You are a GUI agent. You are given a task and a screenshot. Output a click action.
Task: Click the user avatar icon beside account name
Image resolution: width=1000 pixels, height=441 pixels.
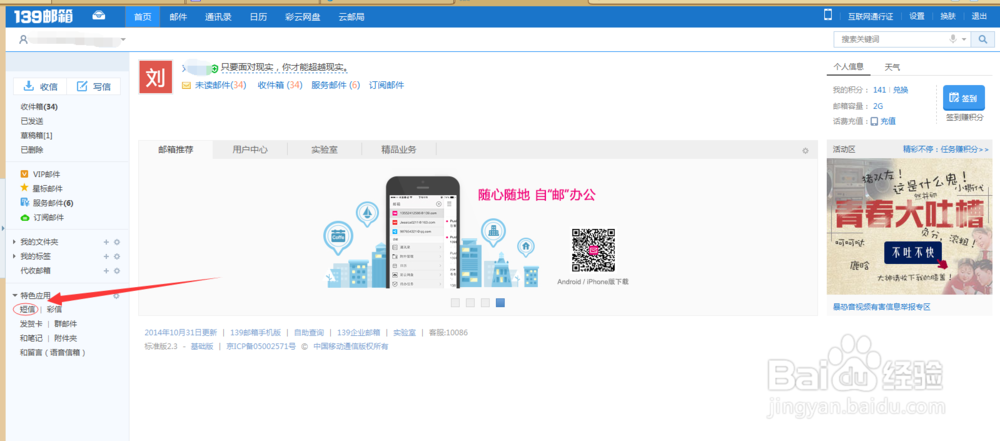[24, 40]
